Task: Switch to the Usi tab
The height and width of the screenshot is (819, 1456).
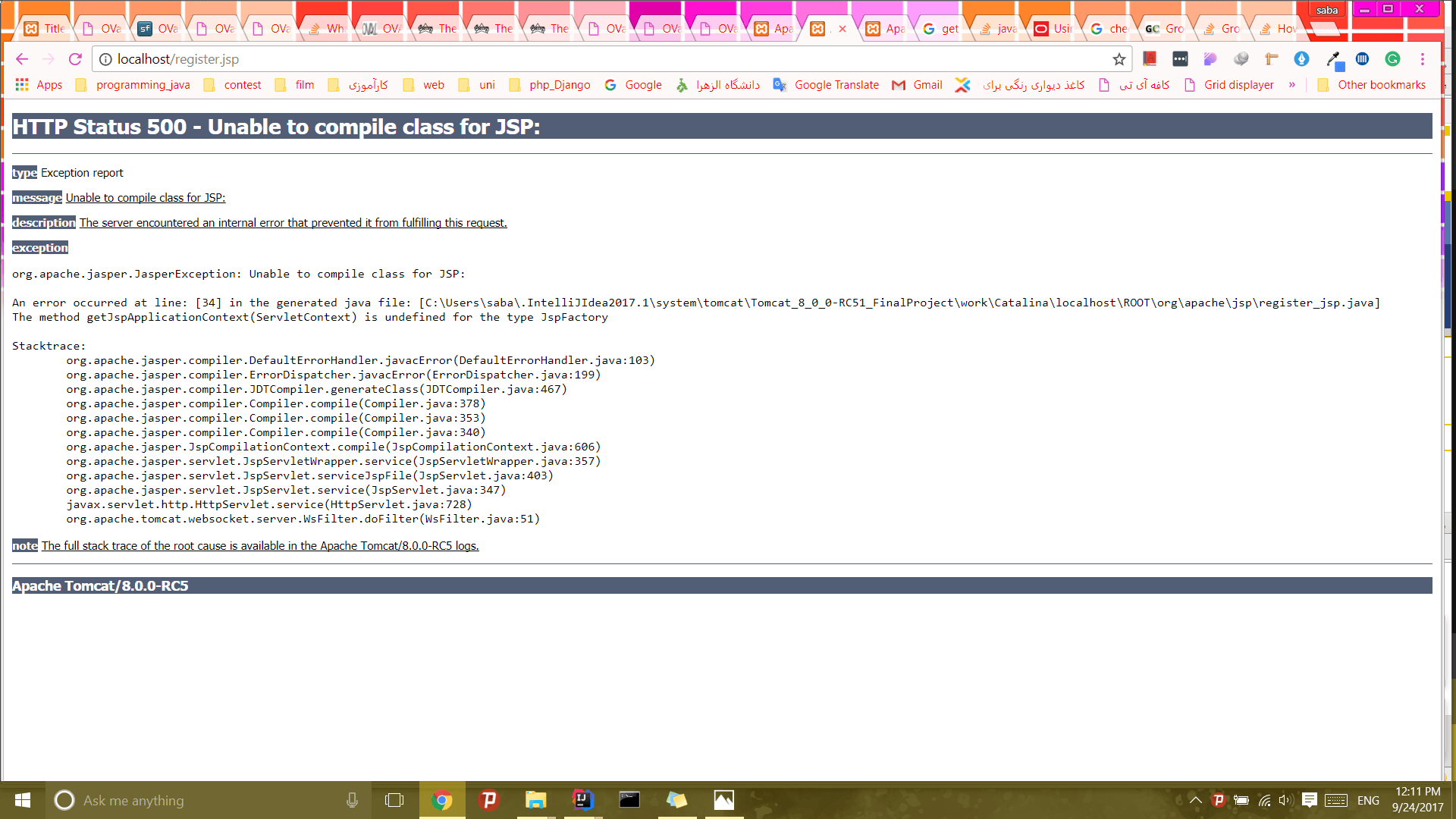Action: (x=1054, y=29)
